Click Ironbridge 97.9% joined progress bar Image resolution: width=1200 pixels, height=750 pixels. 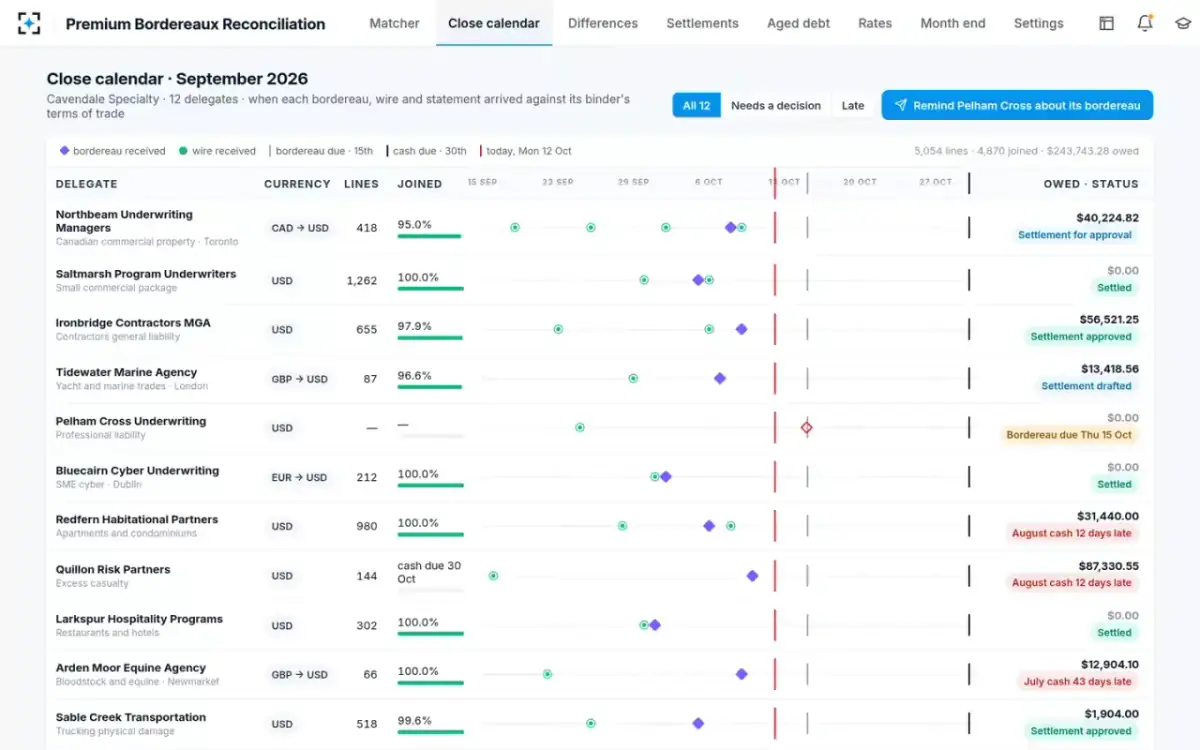click(430, 338)
